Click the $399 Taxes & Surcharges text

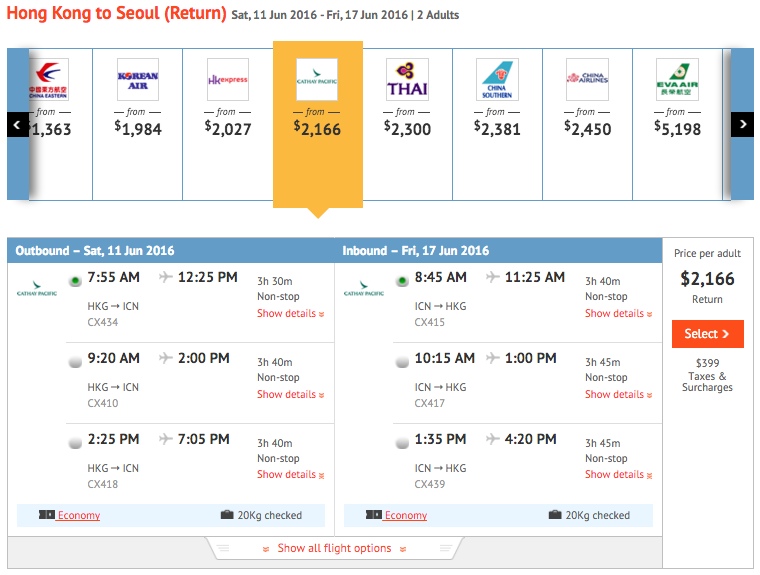pos(707,375)
